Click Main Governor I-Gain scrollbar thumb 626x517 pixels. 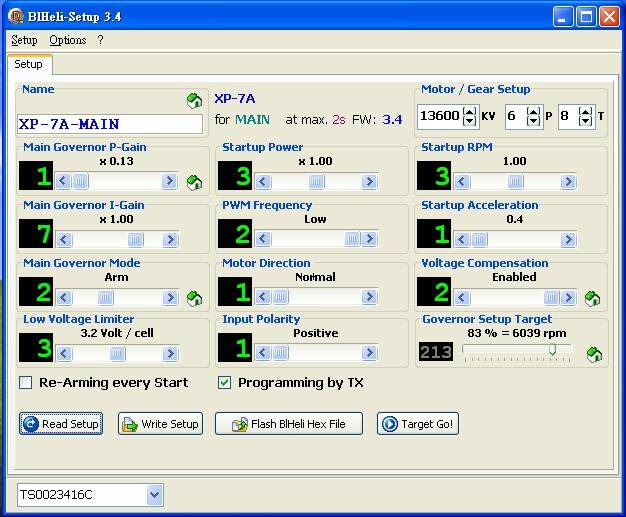click(x=135, y=240)
